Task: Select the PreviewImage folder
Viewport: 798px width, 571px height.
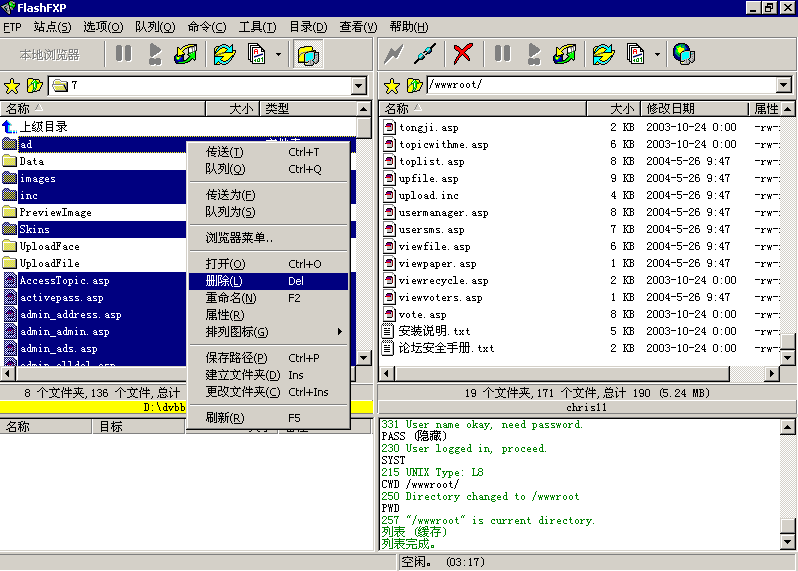Action: coord(47,212)
